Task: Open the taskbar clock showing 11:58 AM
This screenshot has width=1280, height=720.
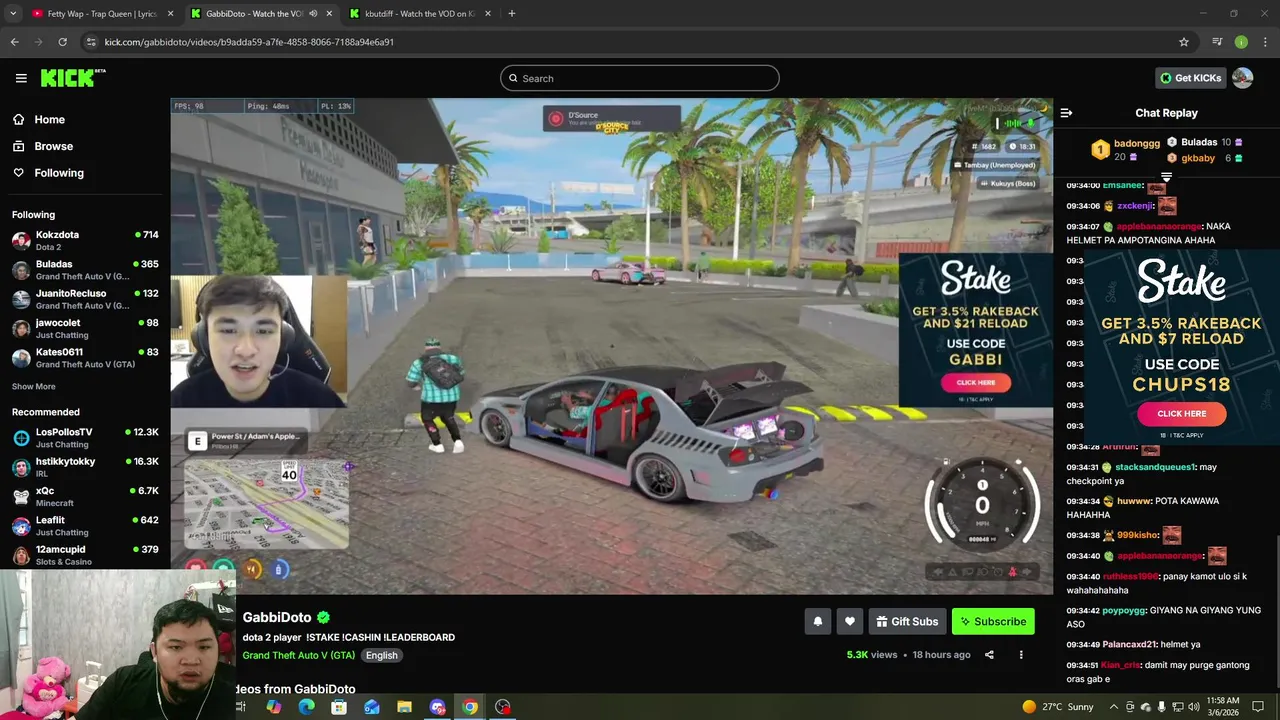Action: pos(1223,707)
